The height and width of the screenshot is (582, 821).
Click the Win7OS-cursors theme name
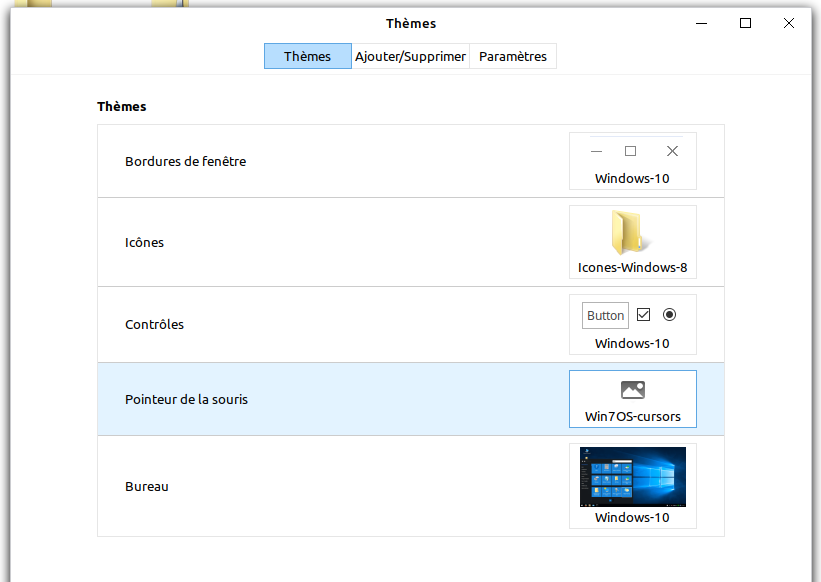pos(632,416)
